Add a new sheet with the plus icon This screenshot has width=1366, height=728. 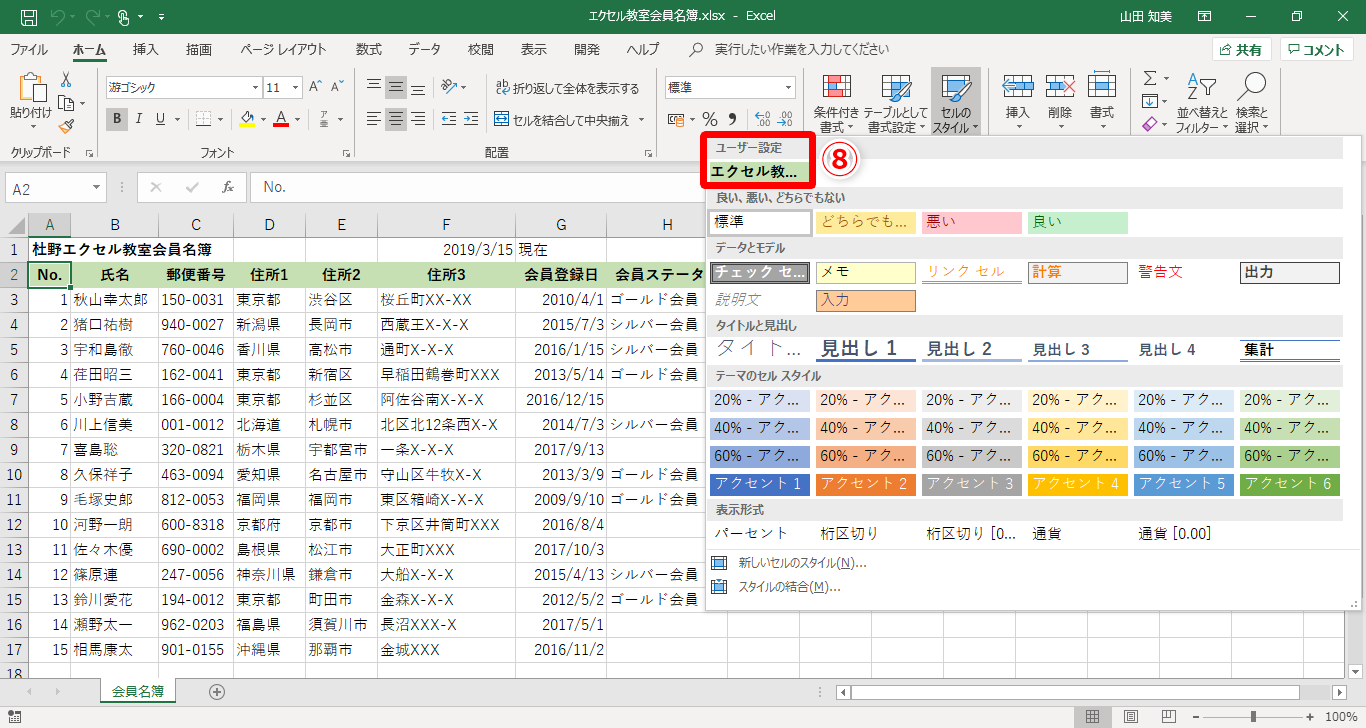tap(217, 691)
